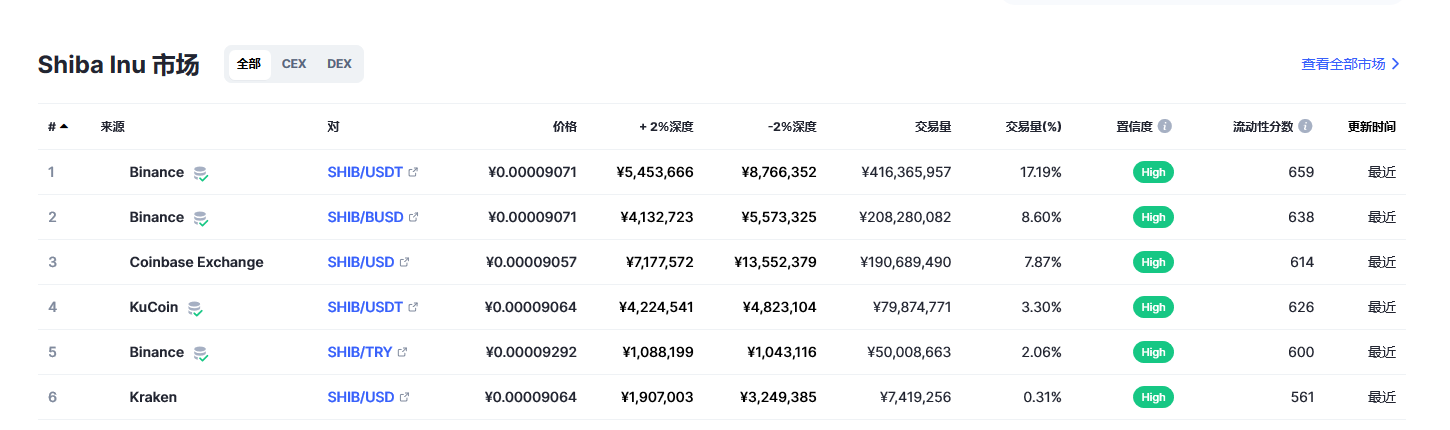This screenshot has height=430, width=1450.
Task: Click volume ¥416,365,957
Action: point(906,172)
